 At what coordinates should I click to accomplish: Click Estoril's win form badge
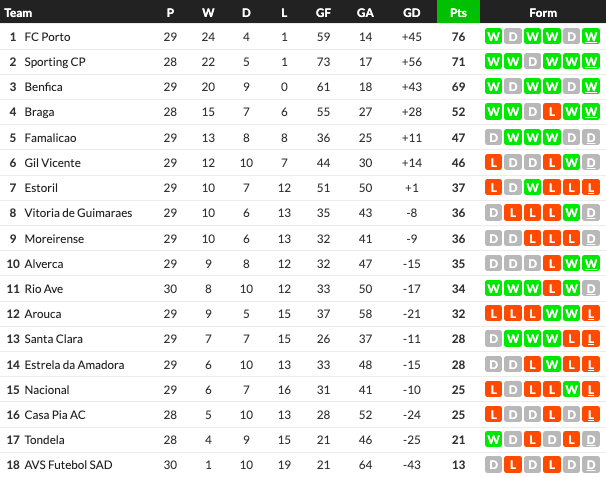(532, 187)
